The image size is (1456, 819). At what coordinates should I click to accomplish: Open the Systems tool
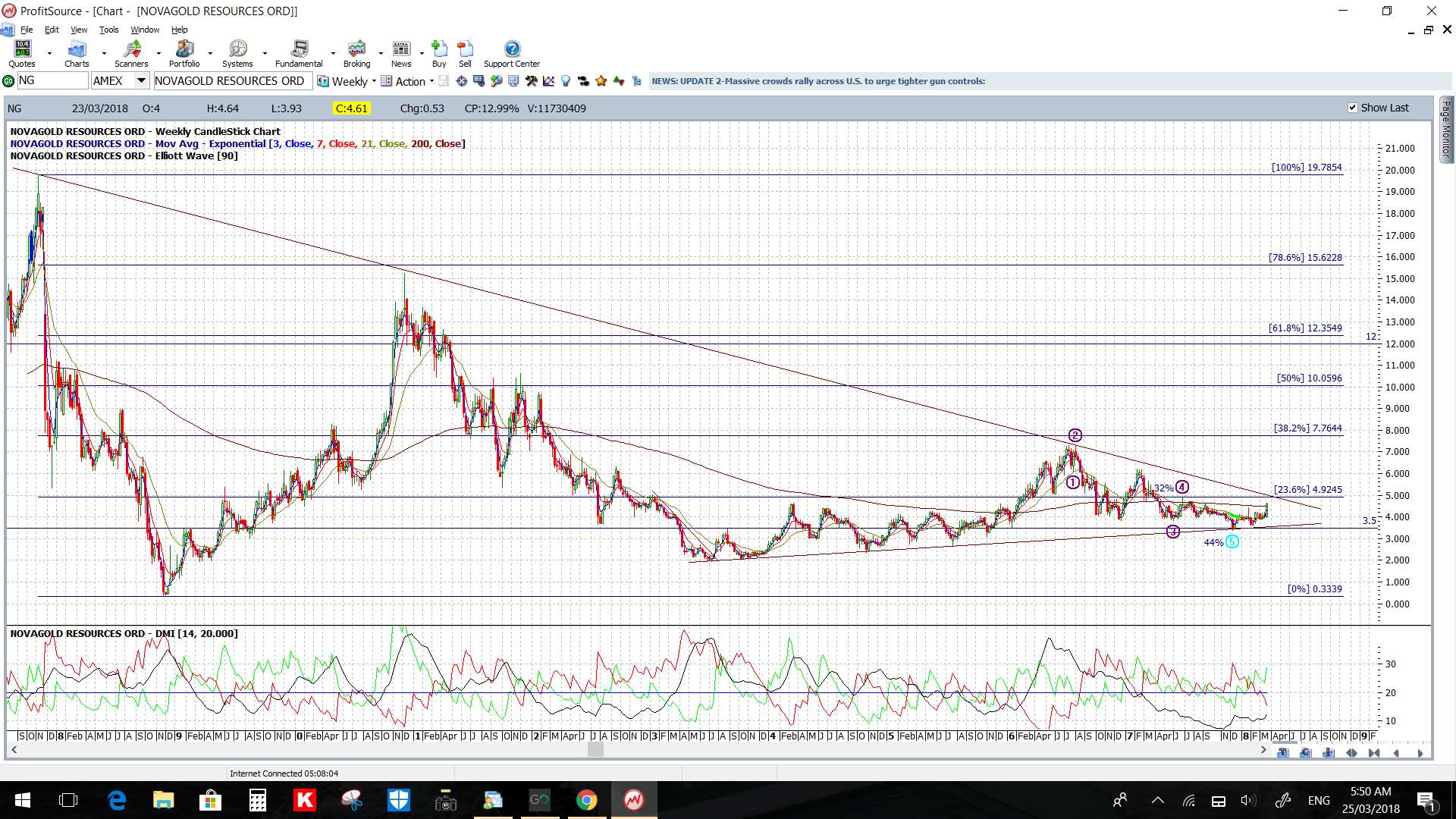click(x=237, y=54)
